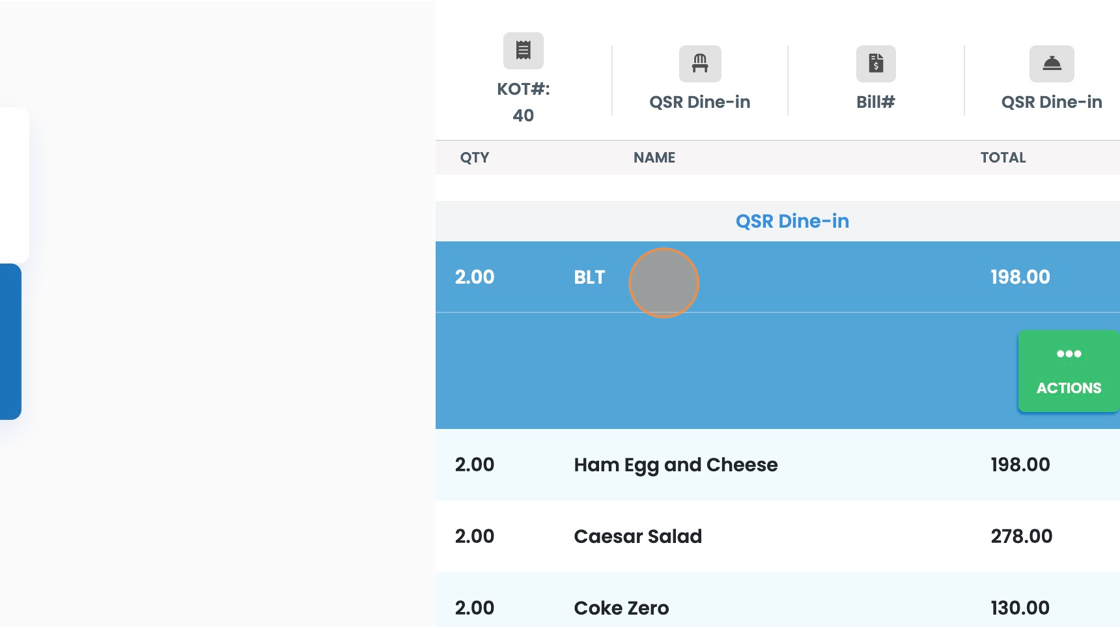Click the Bill# label
This screenshot has width=1120, height=628.
point(876,102)
